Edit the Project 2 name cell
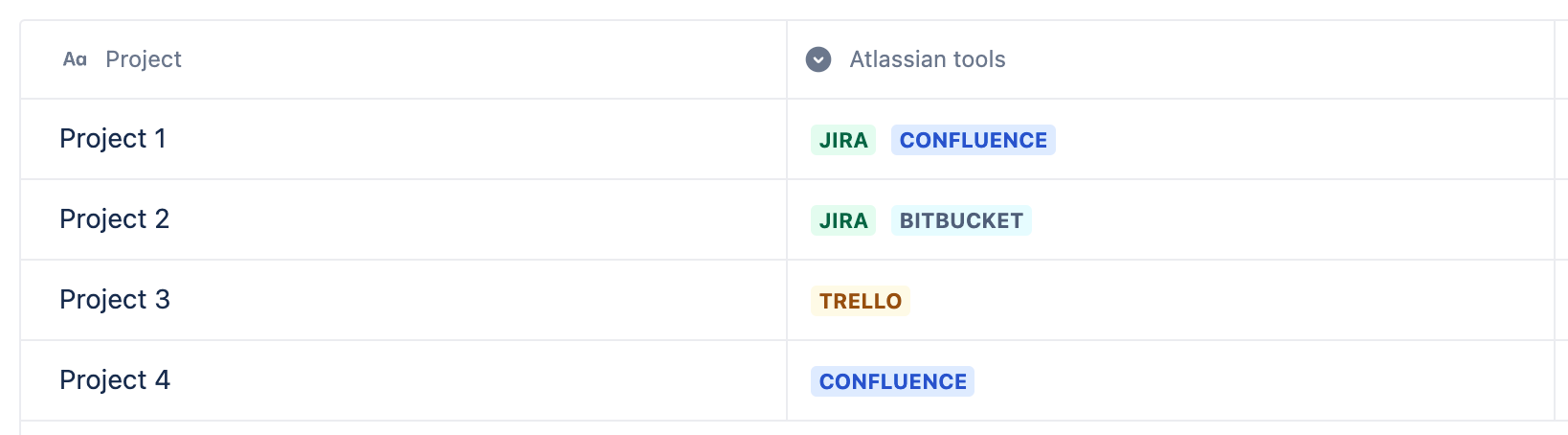Viewport: 1568px width, 435px height. (x=403, y=219)
